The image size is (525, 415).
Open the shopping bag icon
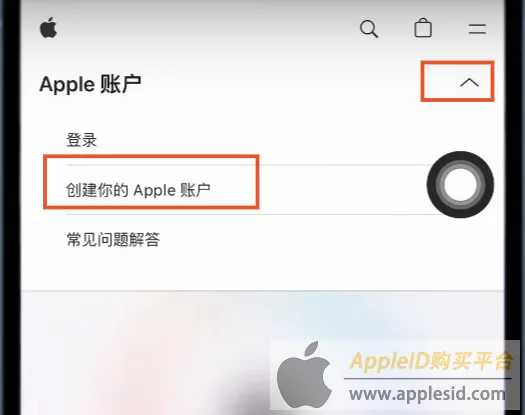pyautogui.click(x=423, y=27)
